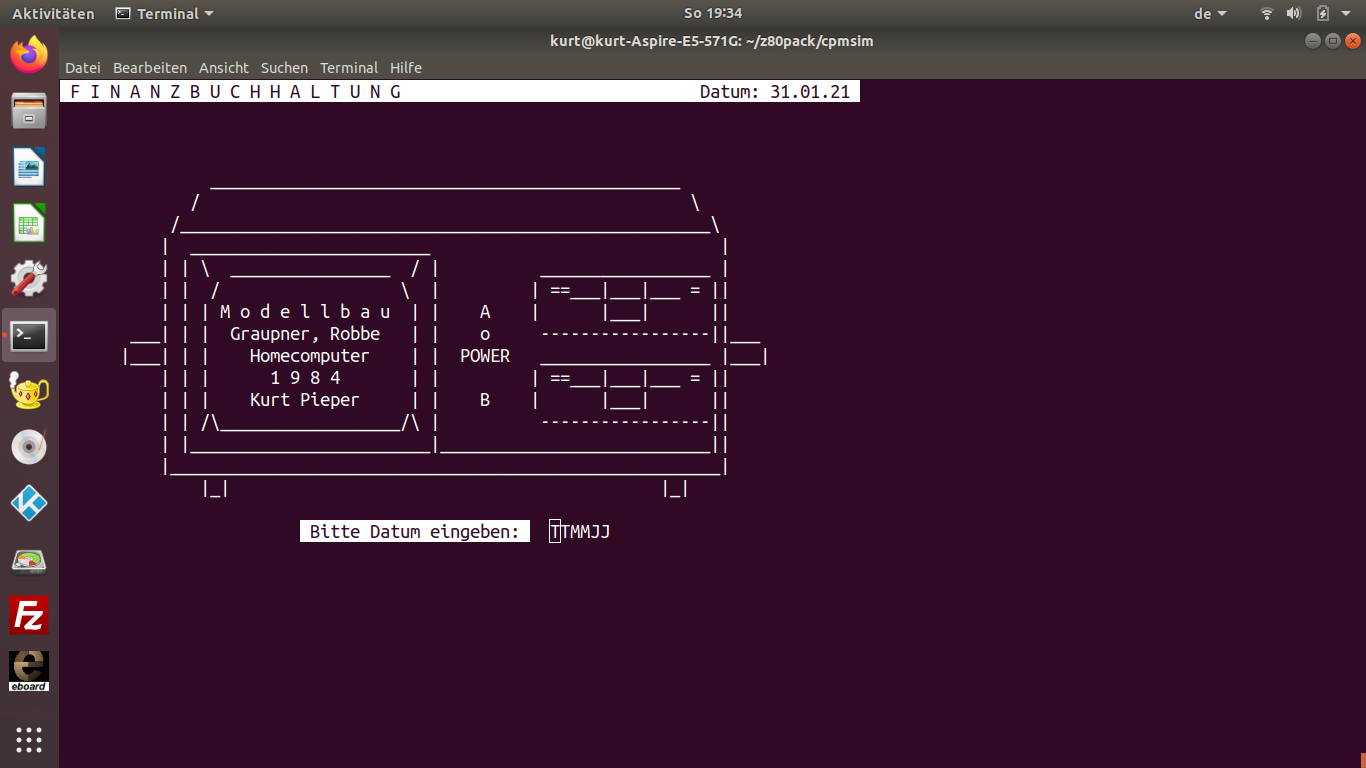Click the TTMMJJ date entry field
The width and height of the screenshot is (1366, 768).
coord(580,532)
